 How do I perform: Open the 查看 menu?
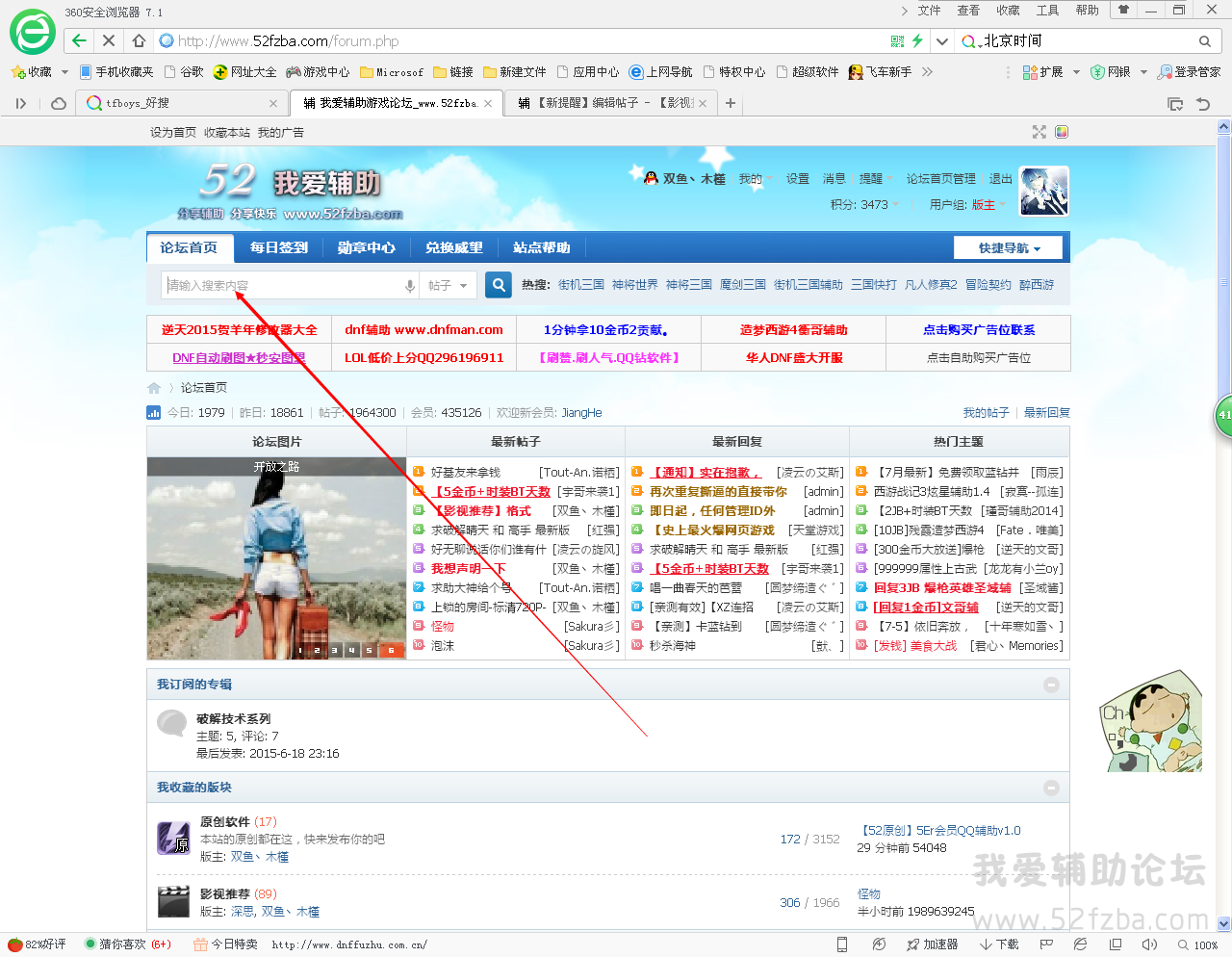coord(968,11)
